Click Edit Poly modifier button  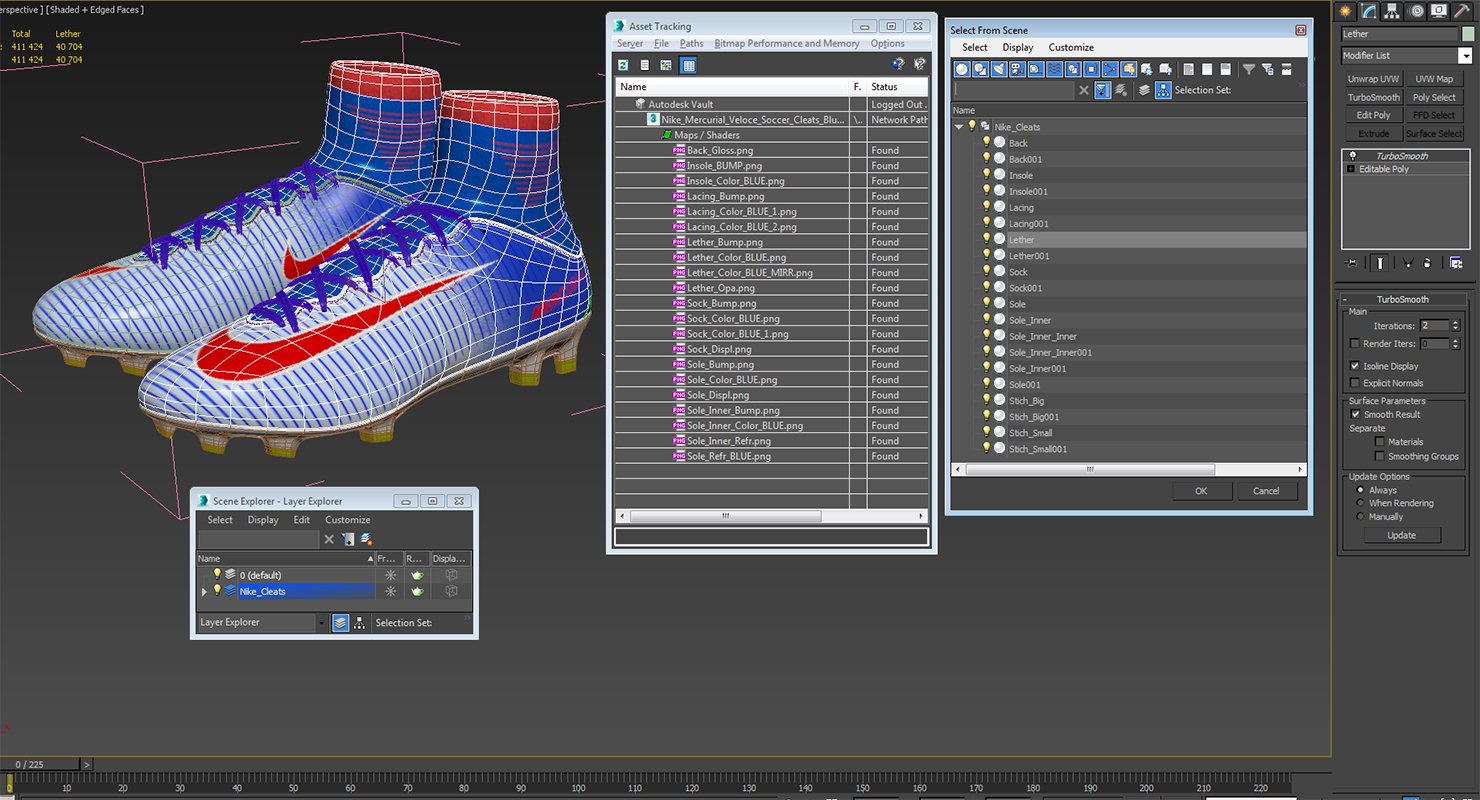point(1373,115)
